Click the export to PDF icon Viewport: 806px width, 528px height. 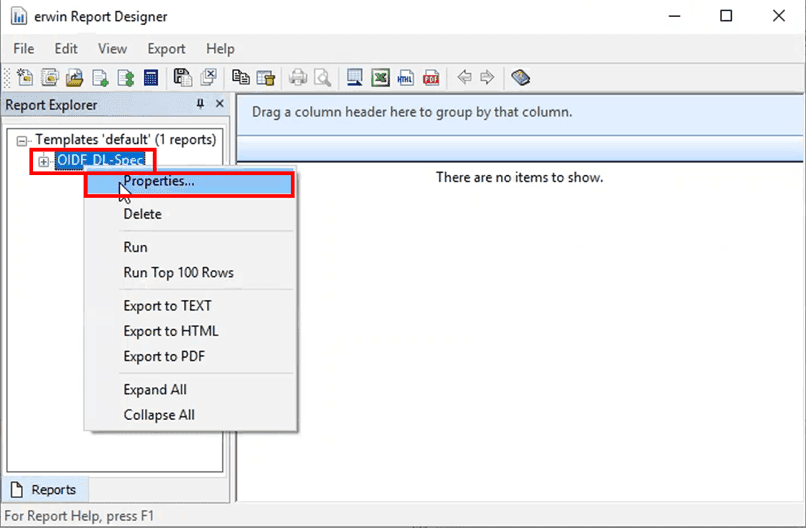(x=431, y=78)
